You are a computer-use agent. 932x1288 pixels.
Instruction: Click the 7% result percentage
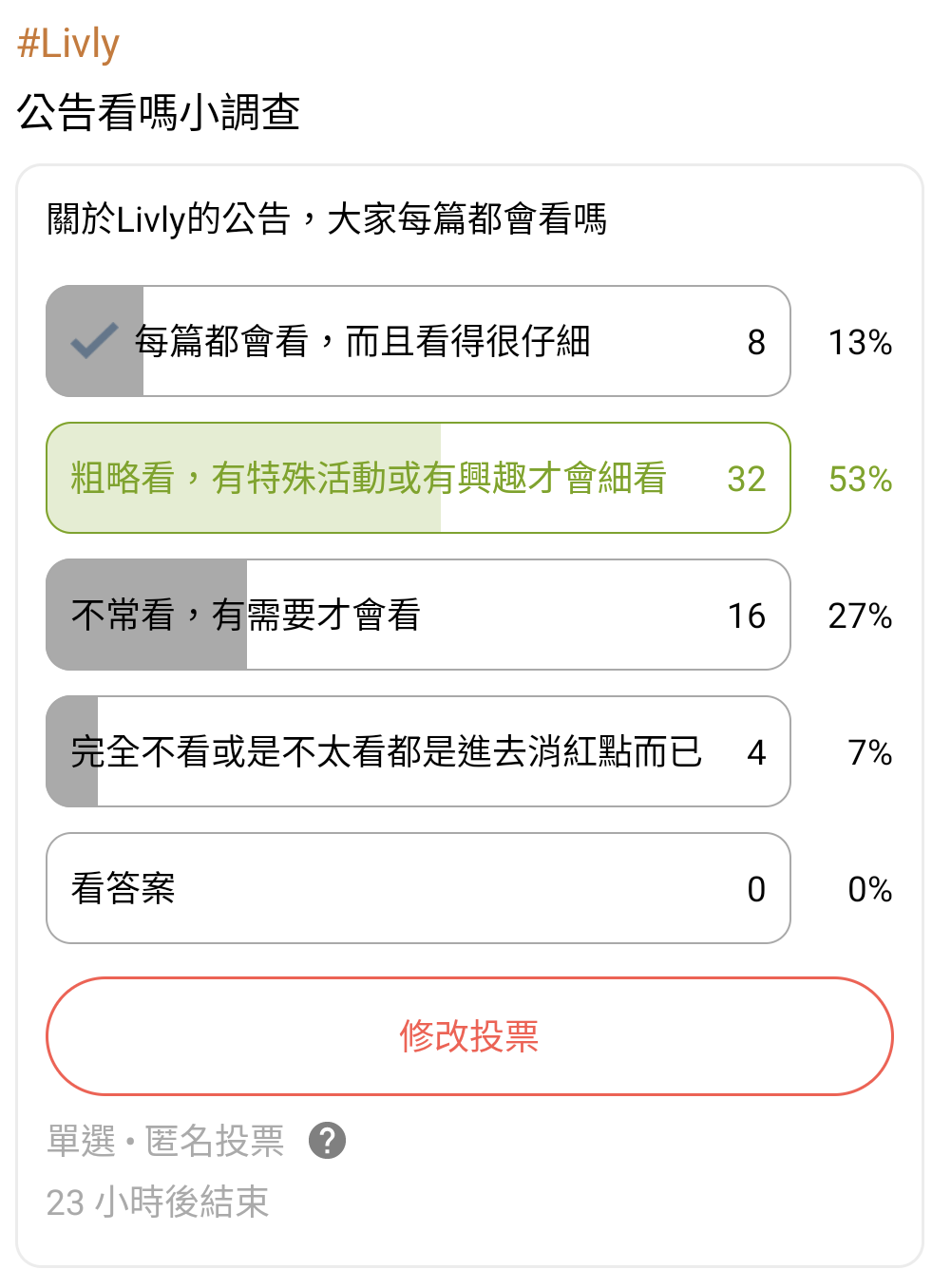click(x=870, y=752)
